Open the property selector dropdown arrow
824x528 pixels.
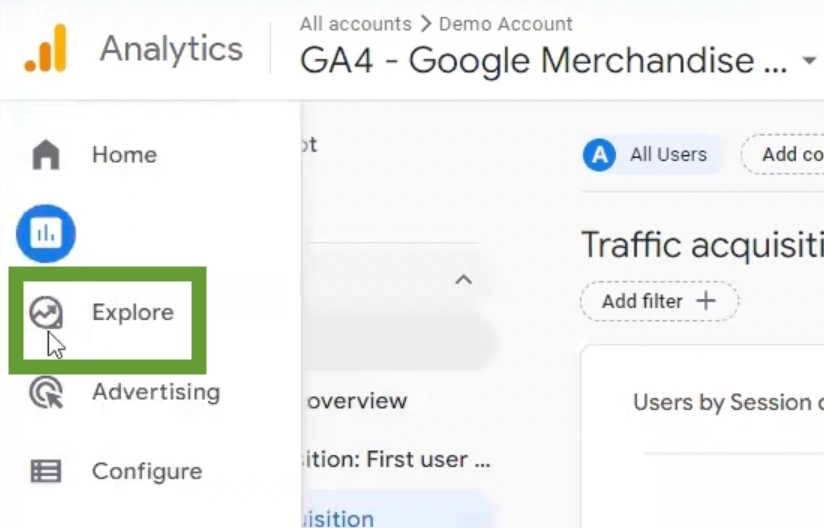click(x=809, y=62)
